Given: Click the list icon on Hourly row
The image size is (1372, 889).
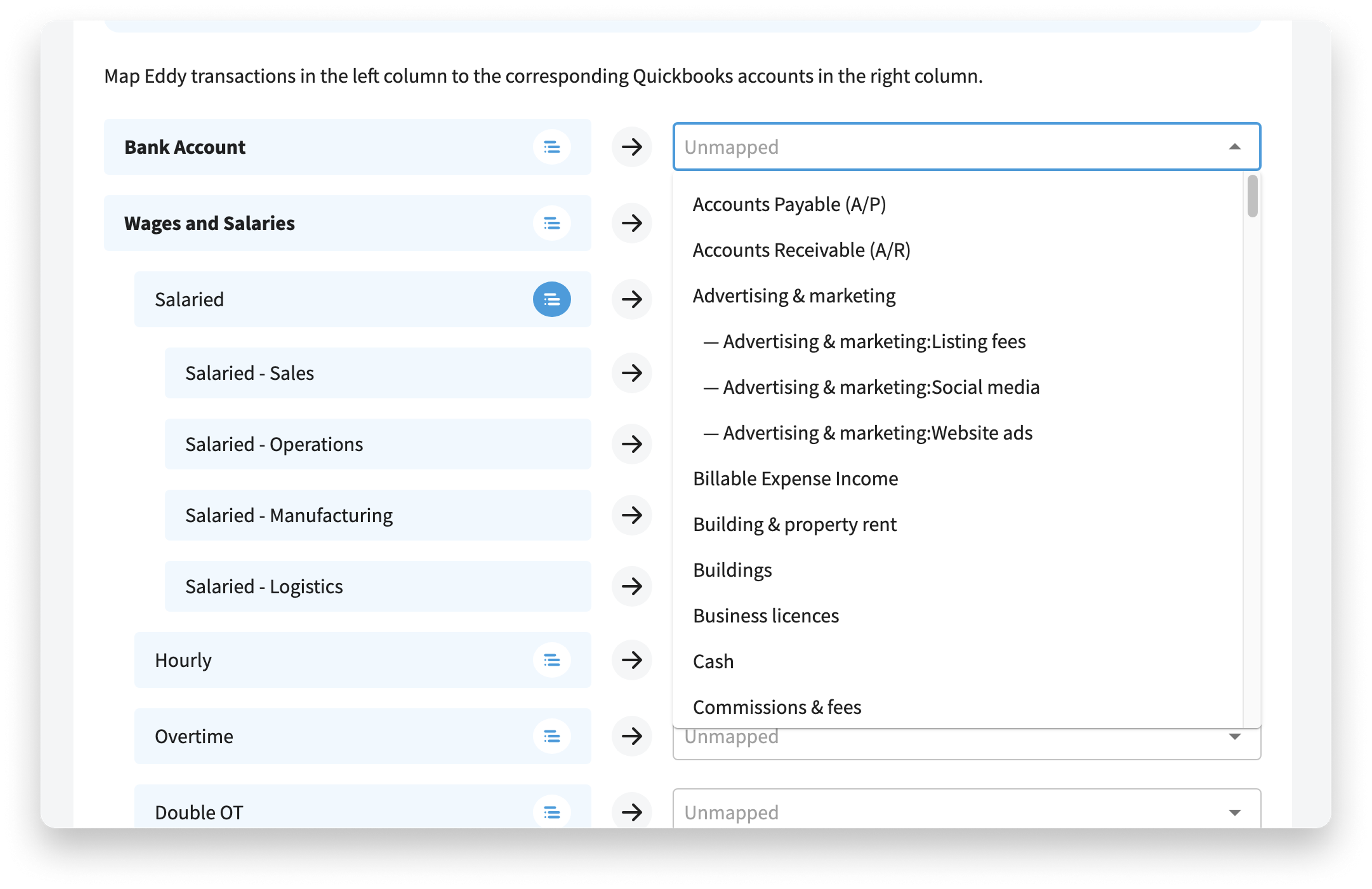Looking at the screenshot, I should point(551,660).
